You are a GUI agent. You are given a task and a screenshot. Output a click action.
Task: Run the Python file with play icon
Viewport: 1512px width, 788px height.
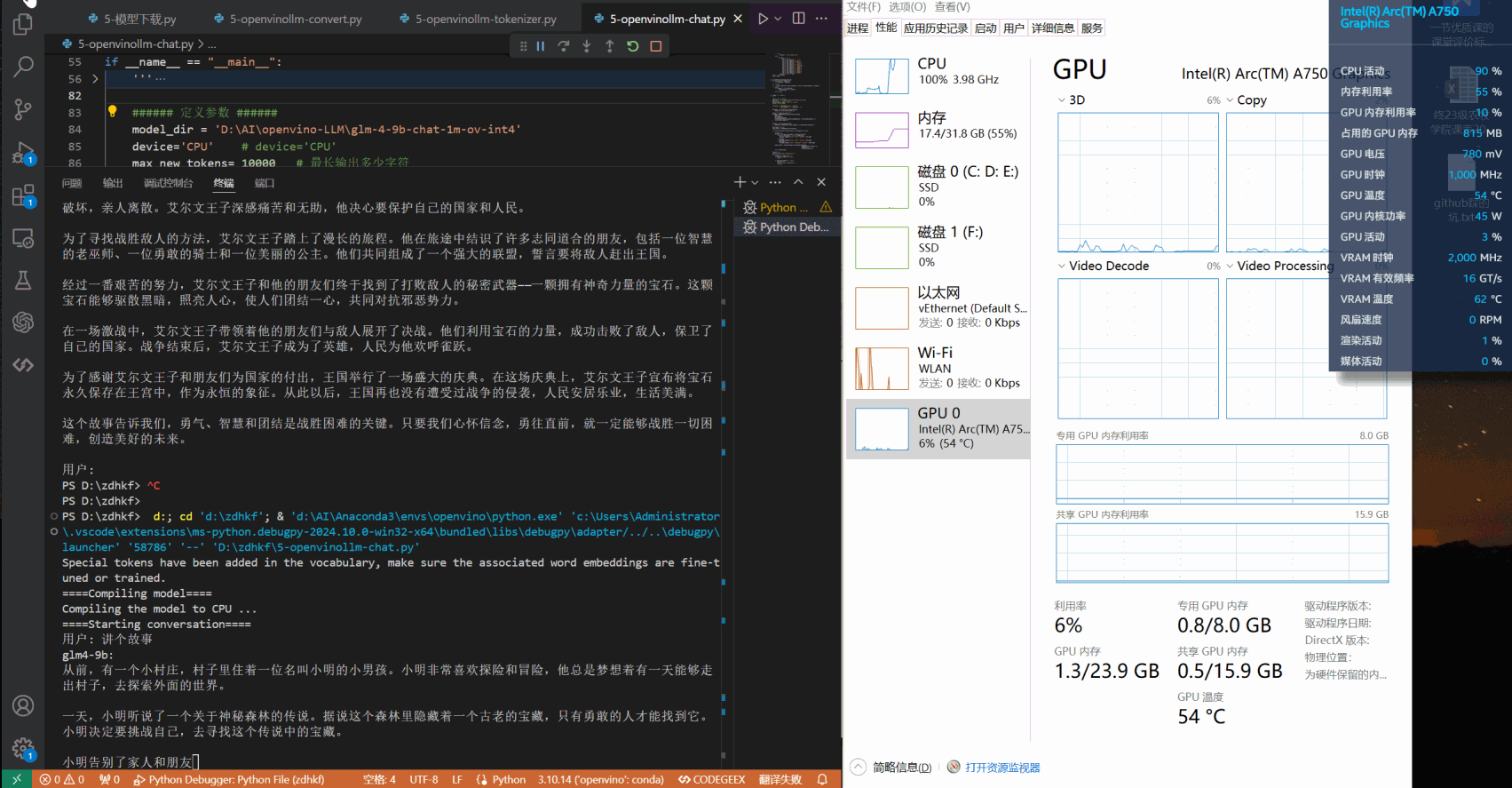(x=763, y=19)
